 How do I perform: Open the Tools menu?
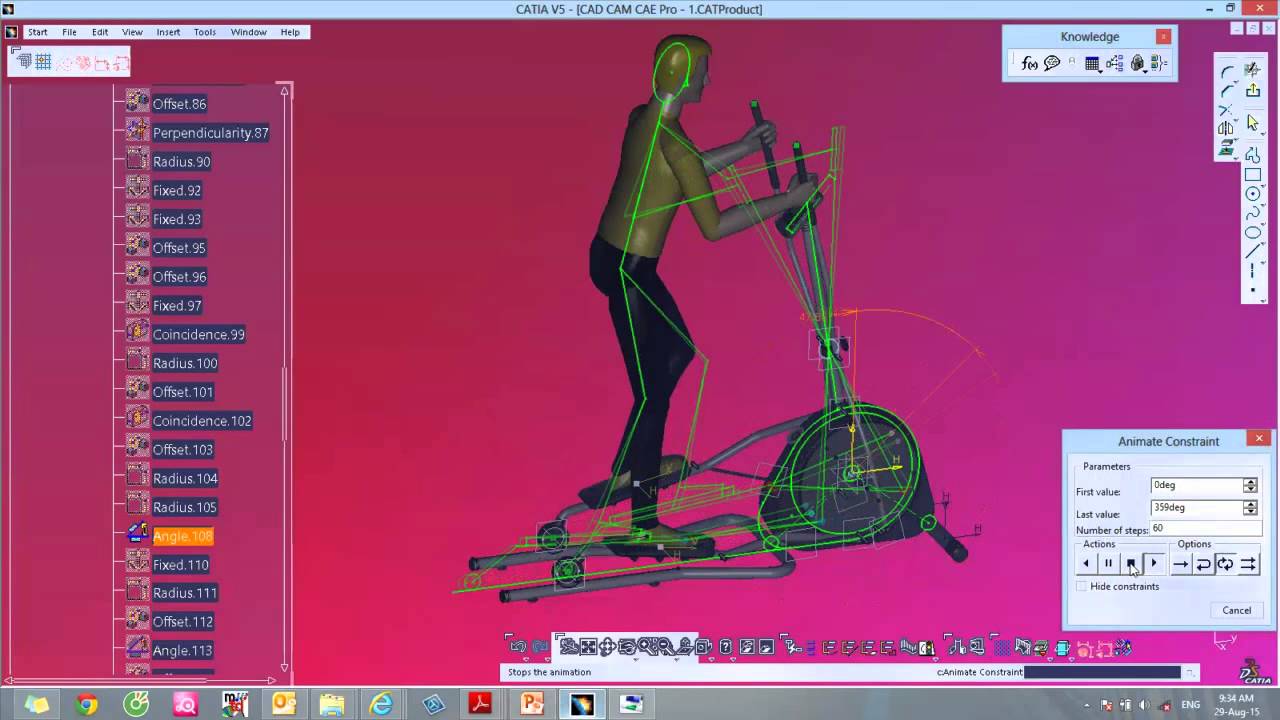click(x=205, y=32)
